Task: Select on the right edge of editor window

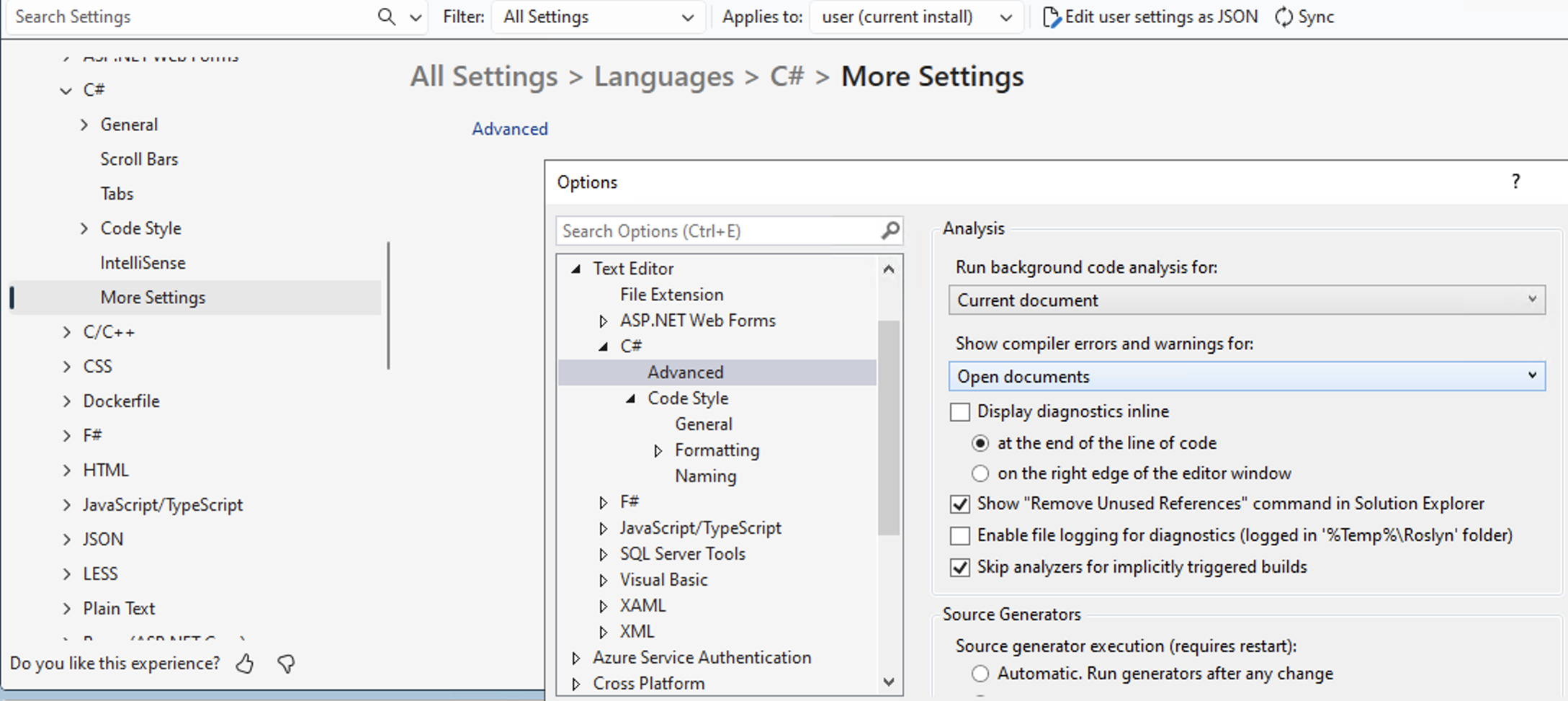Action: tap(980, 473)
